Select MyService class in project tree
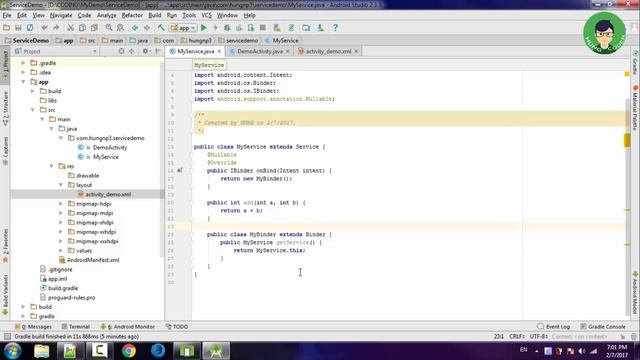640x360 pixels. (106, 157)
